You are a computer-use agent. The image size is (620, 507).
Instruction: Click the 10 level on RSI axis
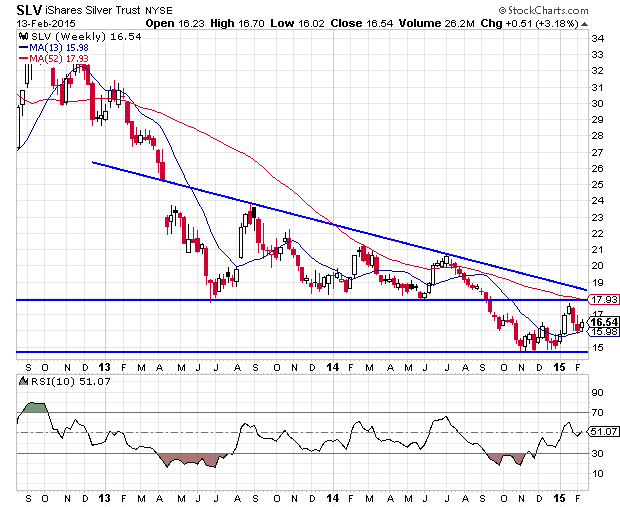click(597, 473)
